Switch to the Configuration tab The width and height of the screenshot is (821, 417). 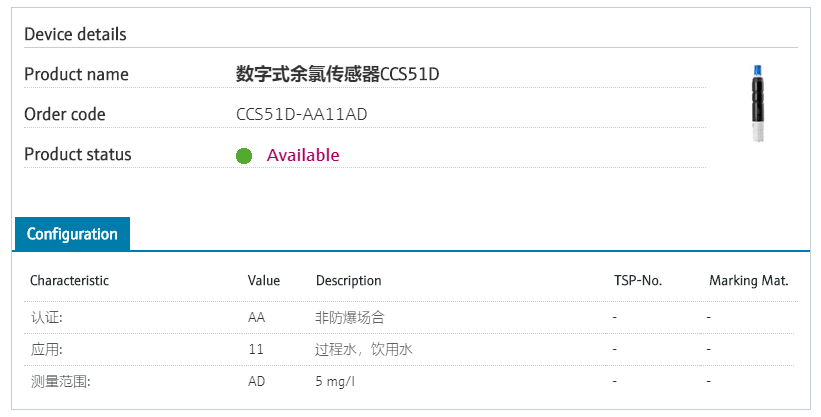click(x=72, y=234)
